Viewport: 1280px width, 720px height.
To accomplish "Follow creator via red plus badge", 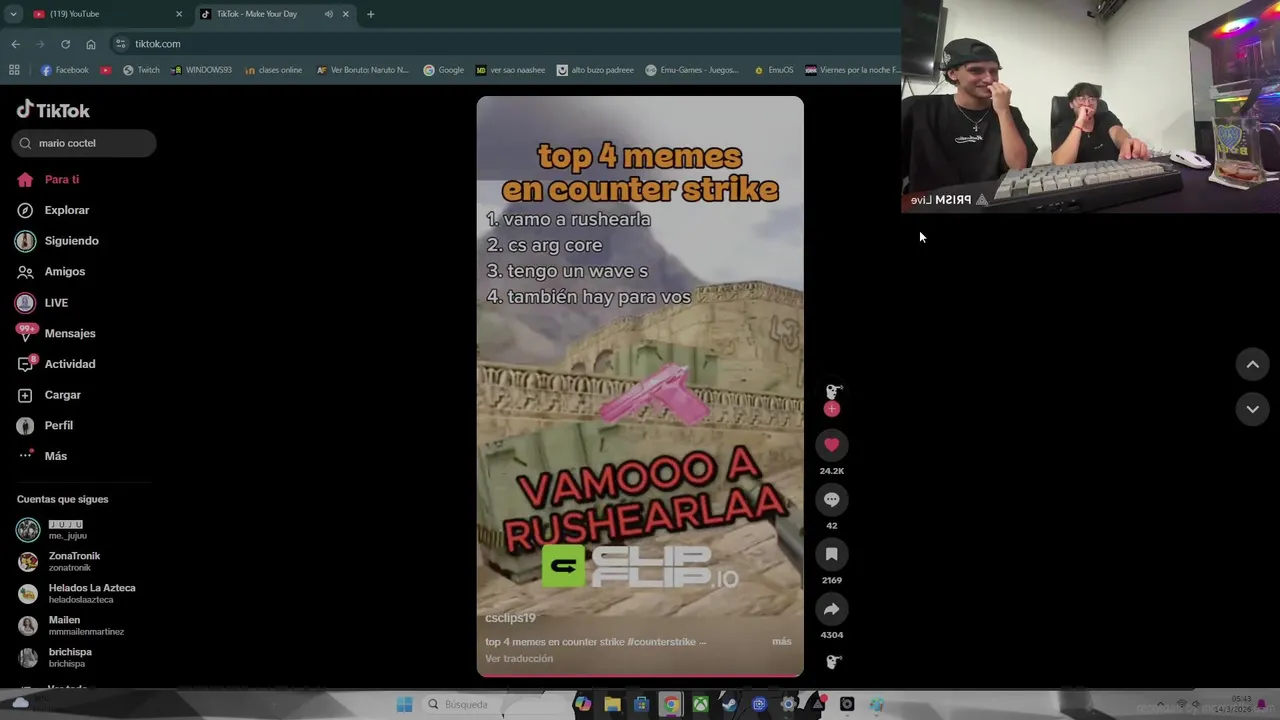I will 831,409.
